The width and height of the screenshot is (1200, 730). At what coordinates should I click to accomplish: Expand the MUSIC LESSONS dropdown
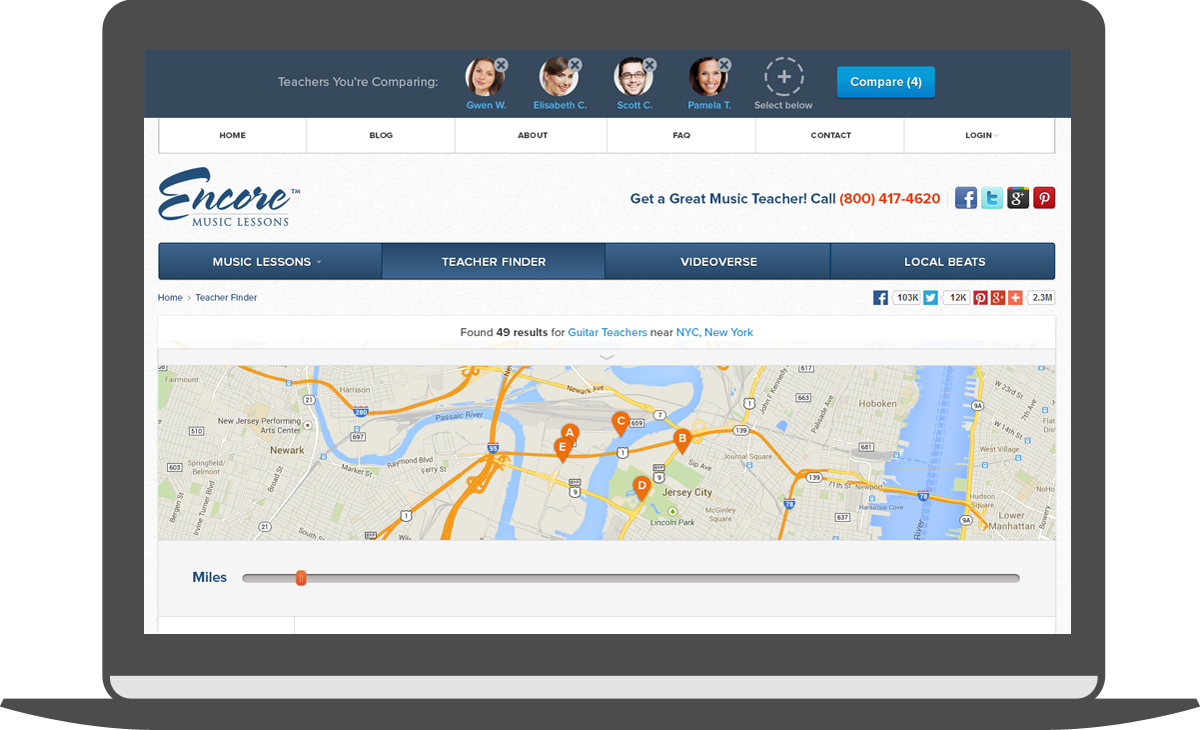click(x=269, y=261)
